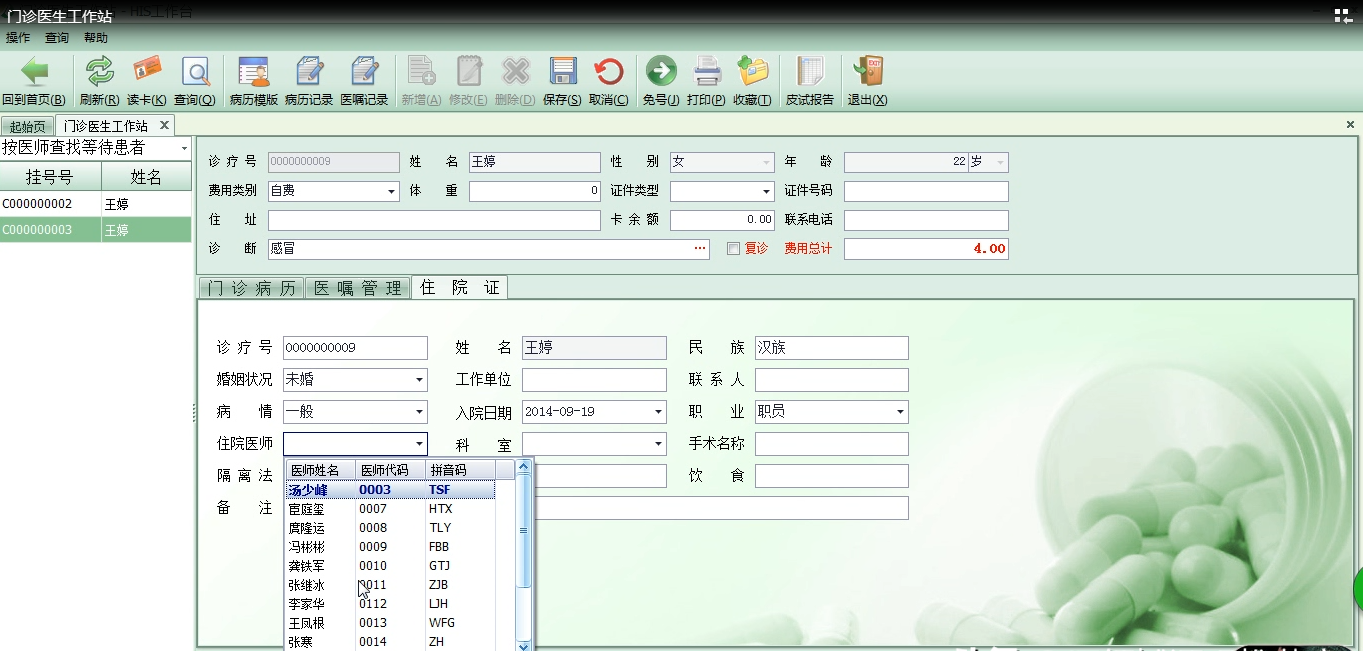Click the 联系人 contact input field
Screen dimensions: 1363x651
click(832, 380)
